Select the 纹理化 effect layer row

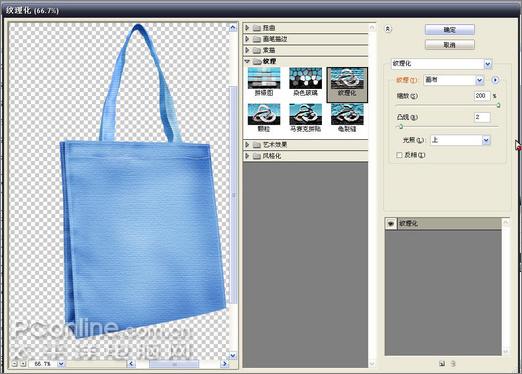[x=444, y=224]
